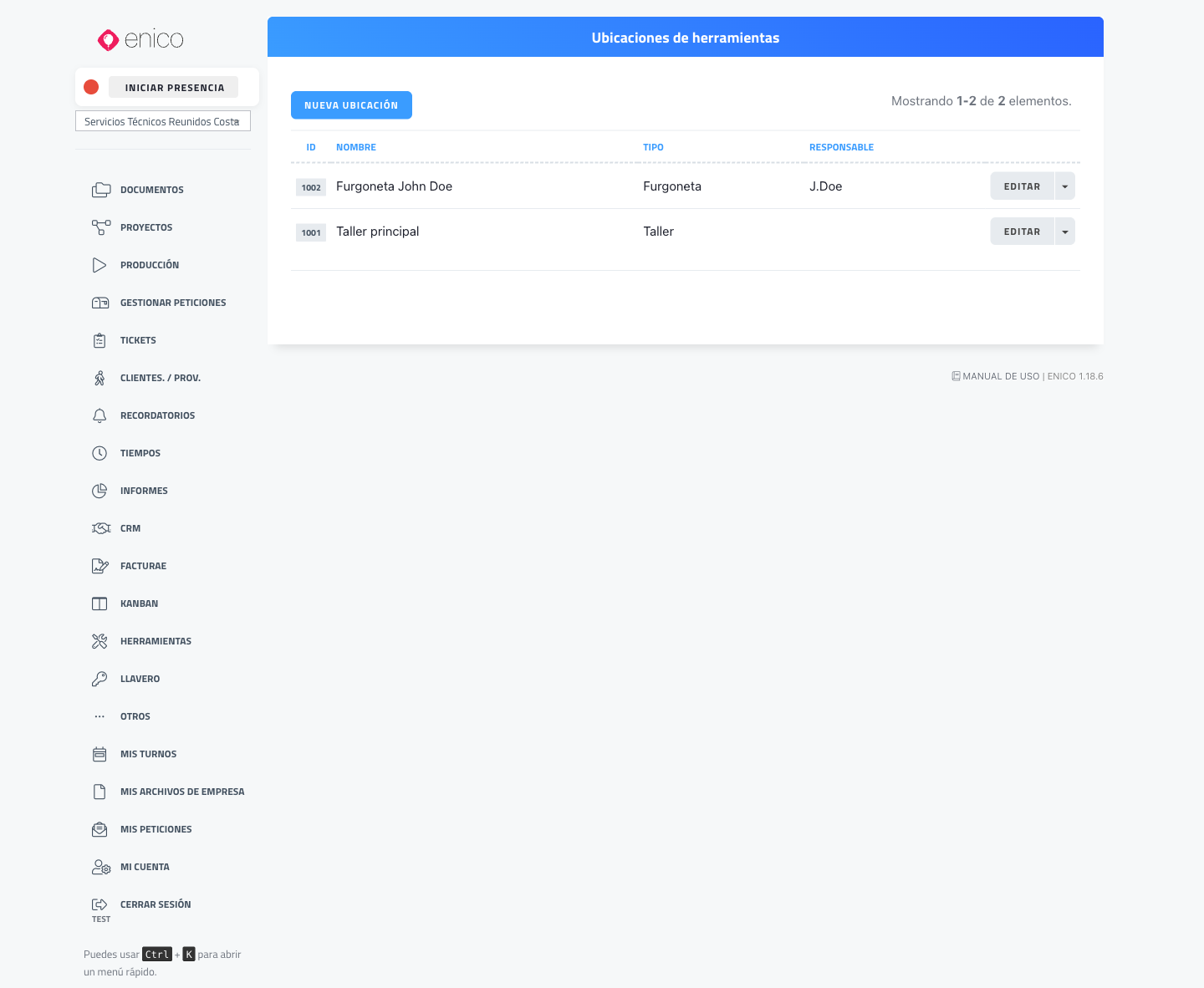
Task: Open the Documentos menu item
Action: [x=151, y=190]
